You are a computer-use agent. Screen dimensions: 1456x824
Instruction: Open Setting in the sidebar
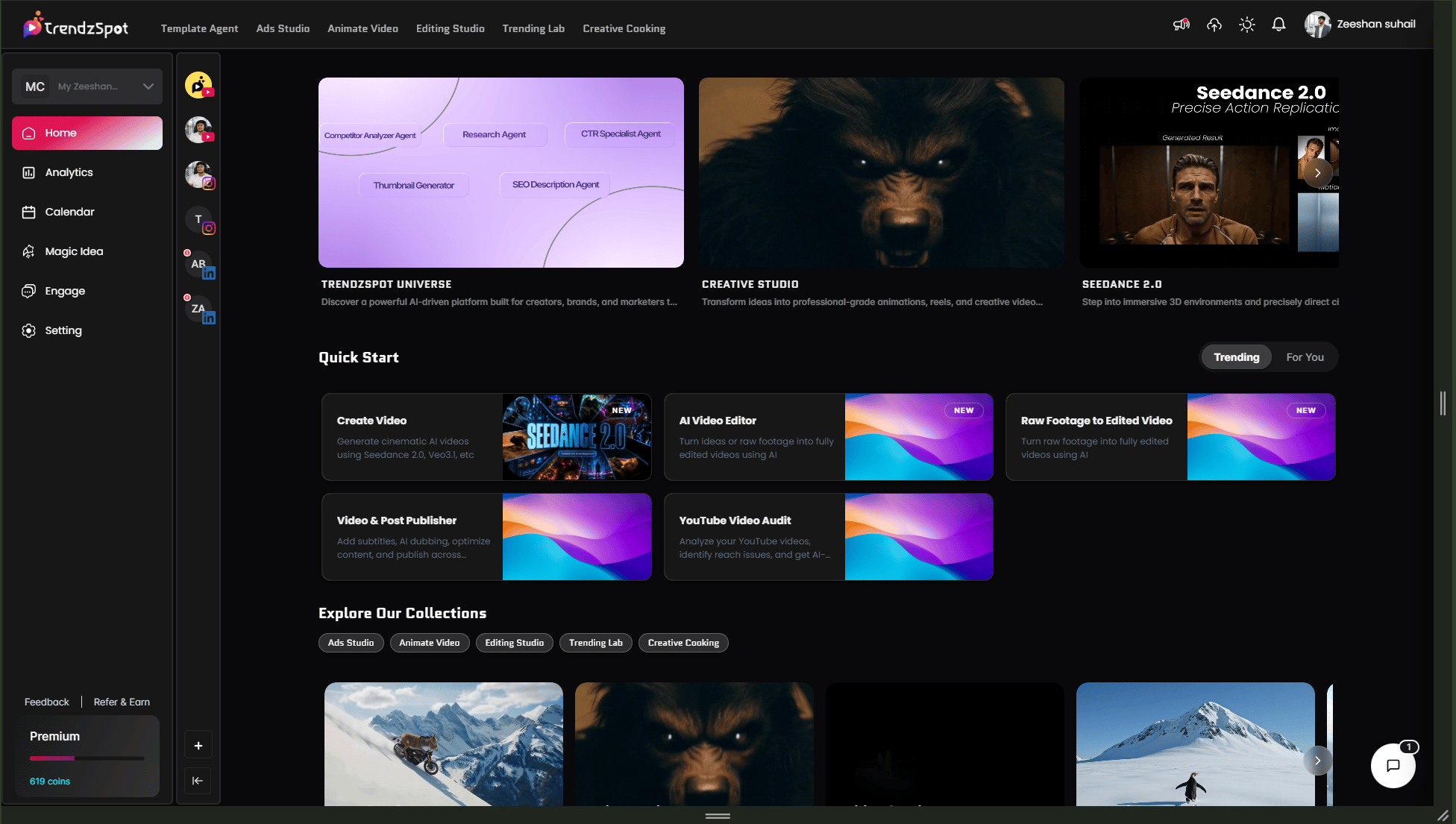tap(87, 330)
